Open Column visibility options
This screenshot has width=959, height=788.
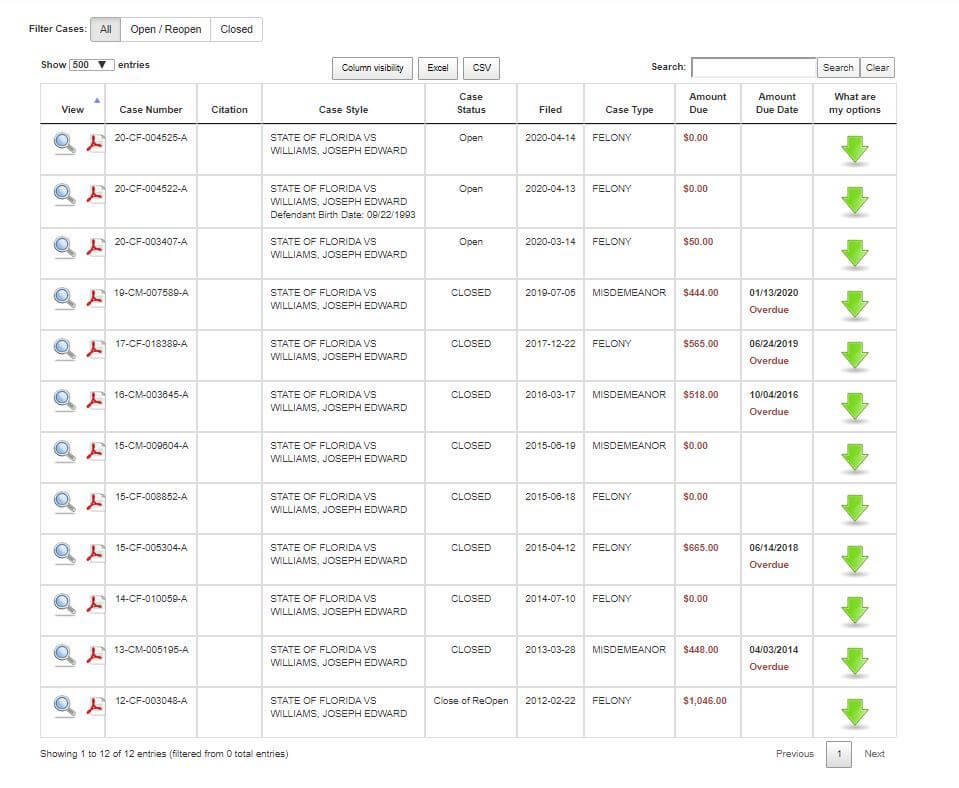[372, 68]
